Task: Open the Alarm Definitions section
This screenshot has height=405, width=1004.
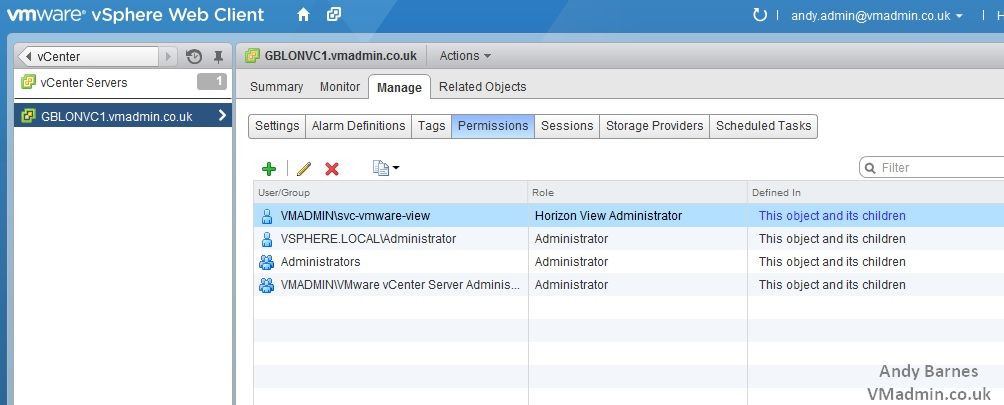Action: [359, 126]
